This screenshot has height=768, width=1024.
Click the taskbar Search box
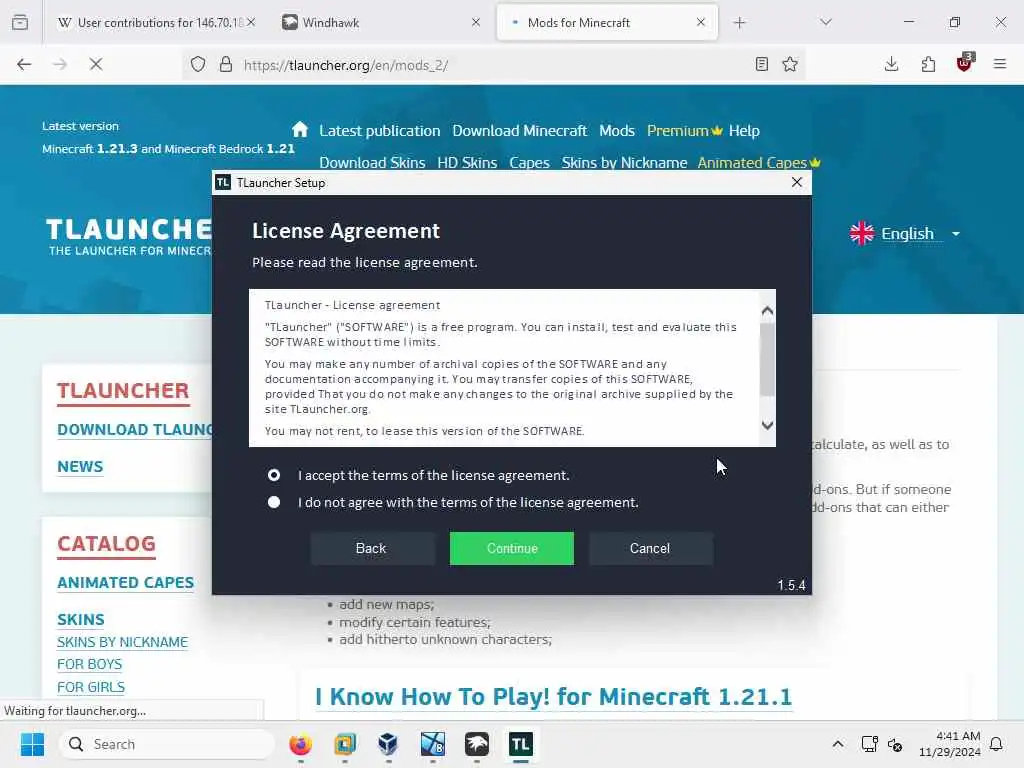167,744
